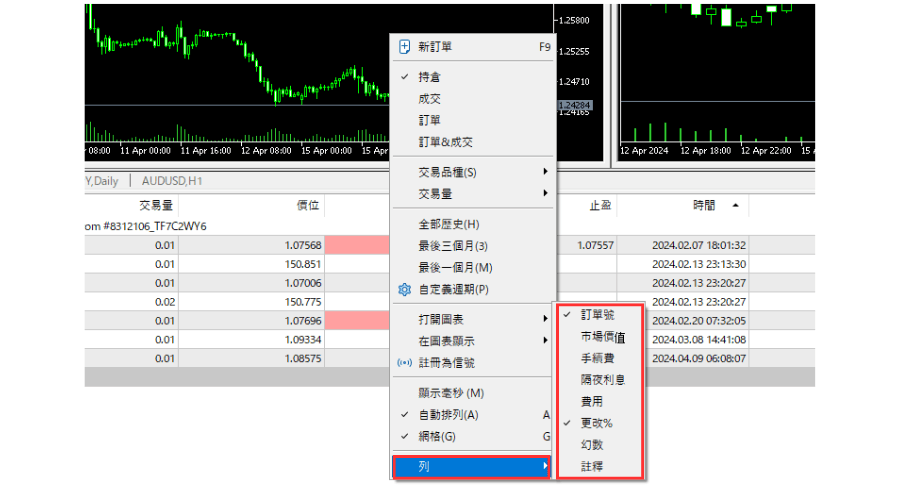The width and height of the screenshot is (900, 500).
Task: Enable the 隔夜利息 swap column
Action: pyautogui.click(x=602, y=380)
